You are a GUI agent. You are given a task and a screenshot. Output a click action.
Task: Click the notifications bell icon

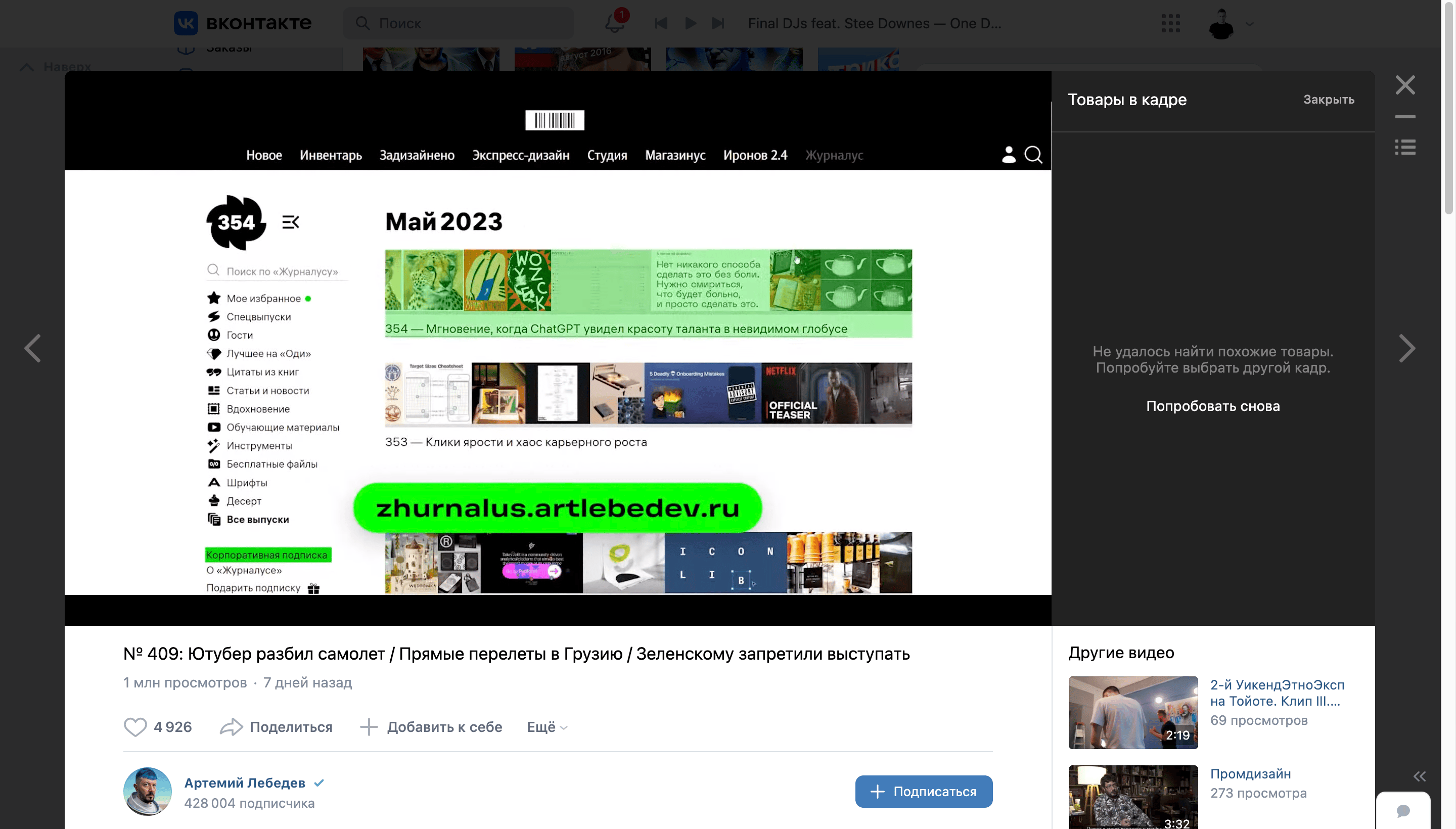coord(614,23)
